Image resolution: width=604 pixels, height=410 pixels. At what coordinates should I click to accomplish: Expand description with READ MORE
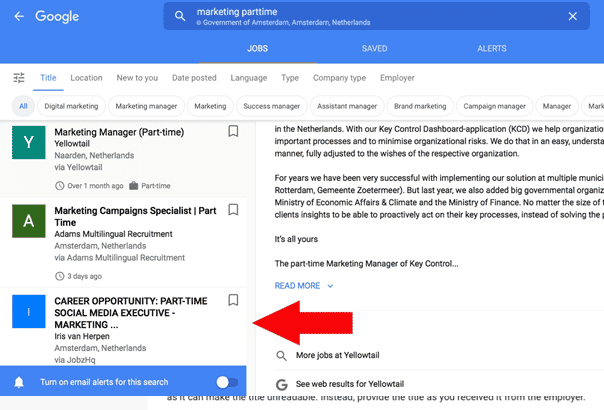(297, 286)
